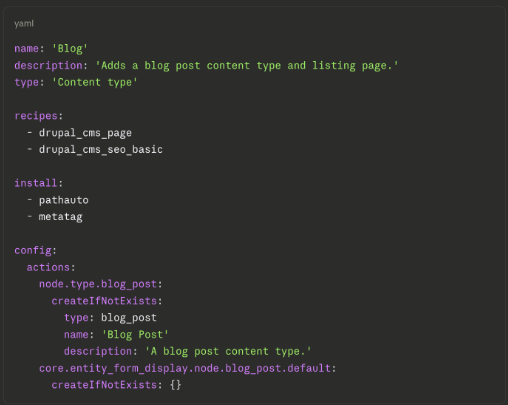Click the drupal_cms_page list entry
Image resolution: width=508 pixels, height=405 pixels.
[x=85, y=133]
